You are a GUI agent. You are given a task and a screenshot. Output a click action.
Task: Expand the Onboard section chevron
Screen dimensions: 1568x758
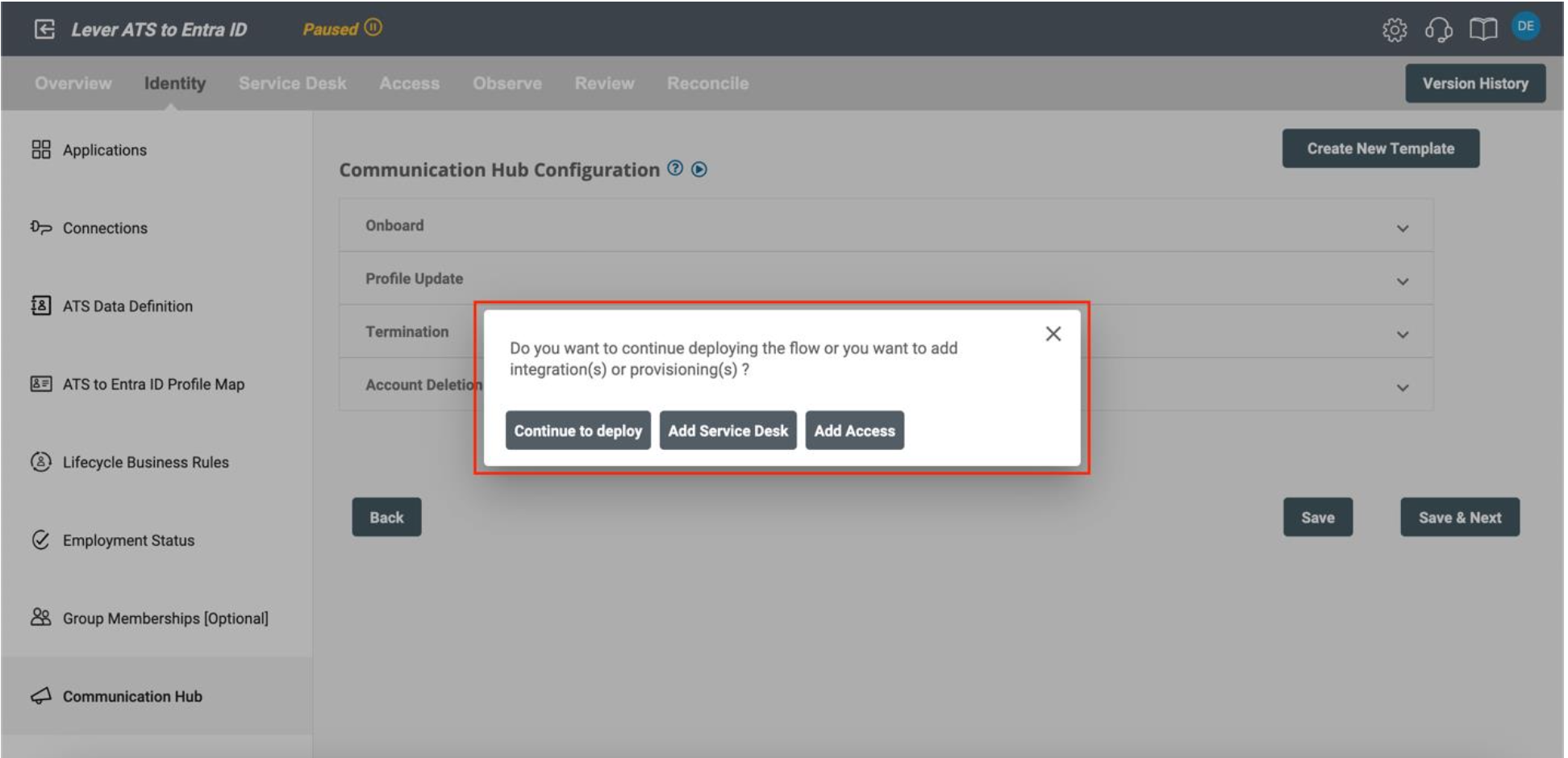[1403, 228]
